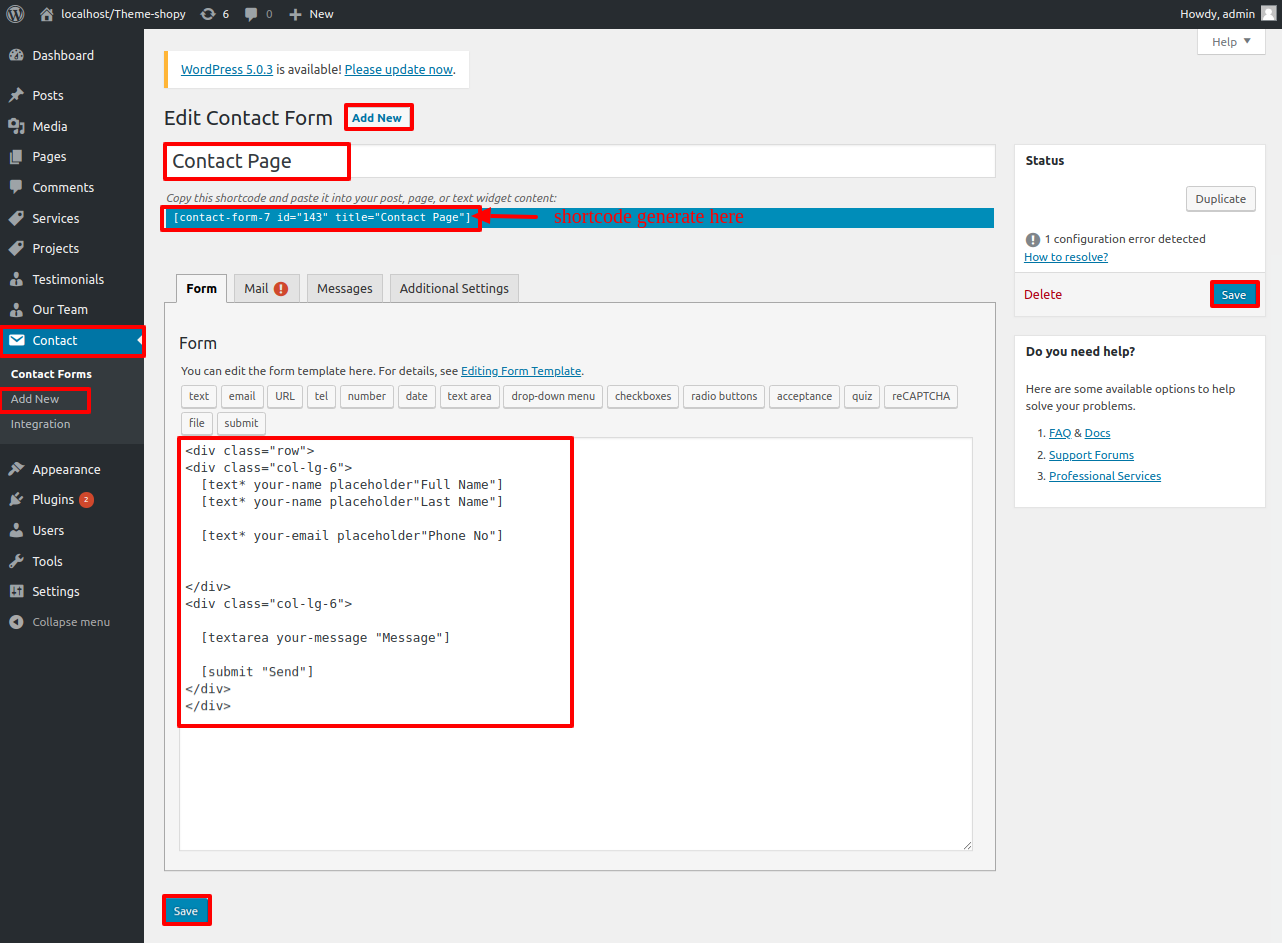Click the Duplicate button in Status box
Viewport: 1282px width, 943px height.
(1220, 199)
